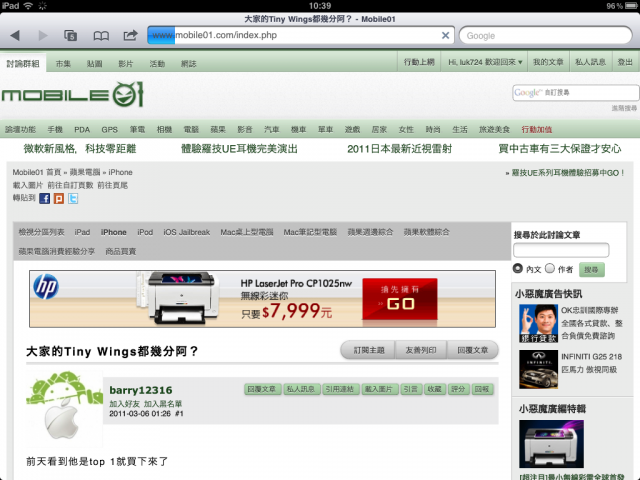Open the iPod sub-forum link

tap(145, 232)
